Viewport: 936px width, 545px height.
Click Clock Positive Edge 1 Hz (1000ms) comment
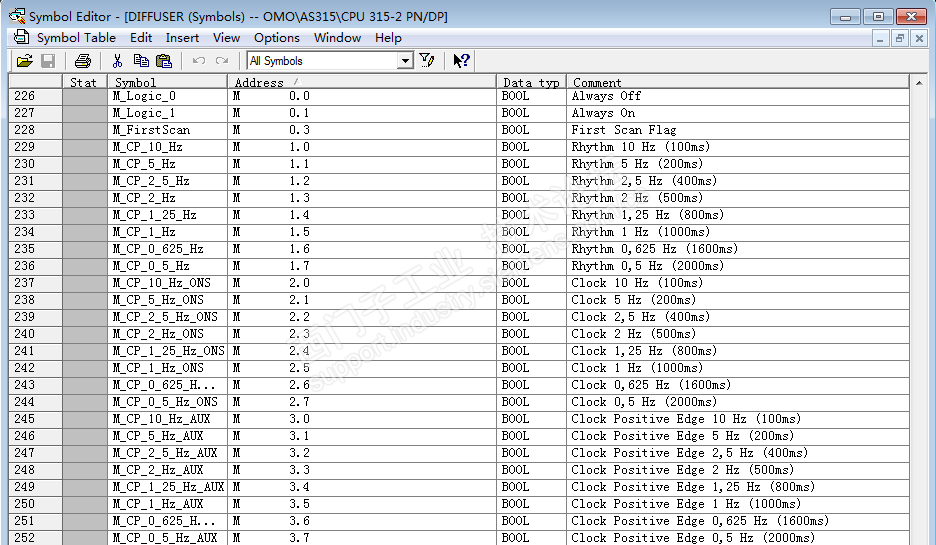click(x=738, y=504)
